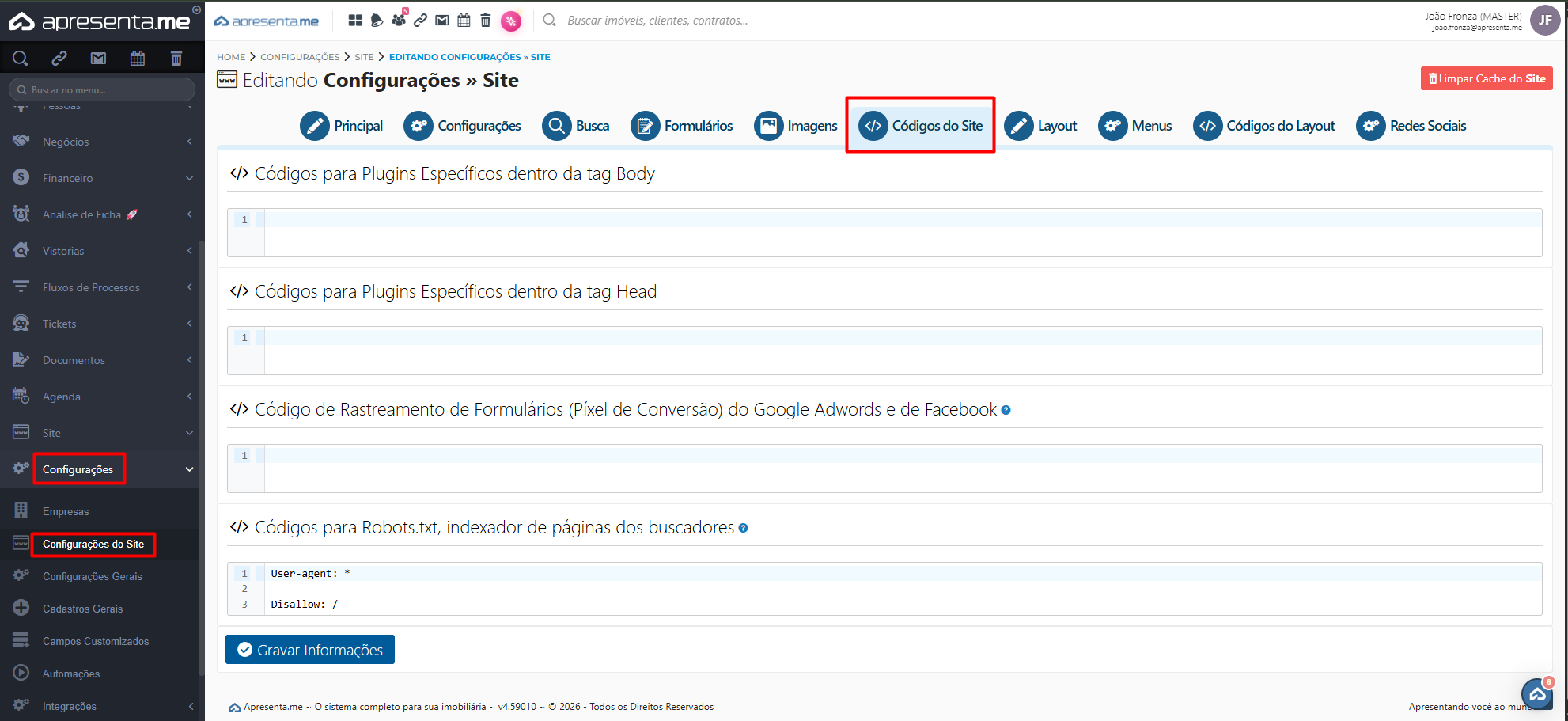
Task: Click the JF user avatar
Action: point(1545,21)
